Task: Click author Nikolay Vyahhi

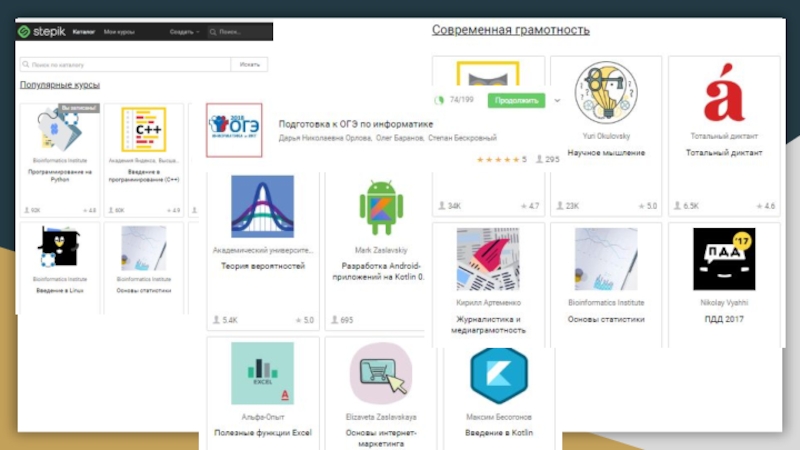Action: (x=724, y=303)
